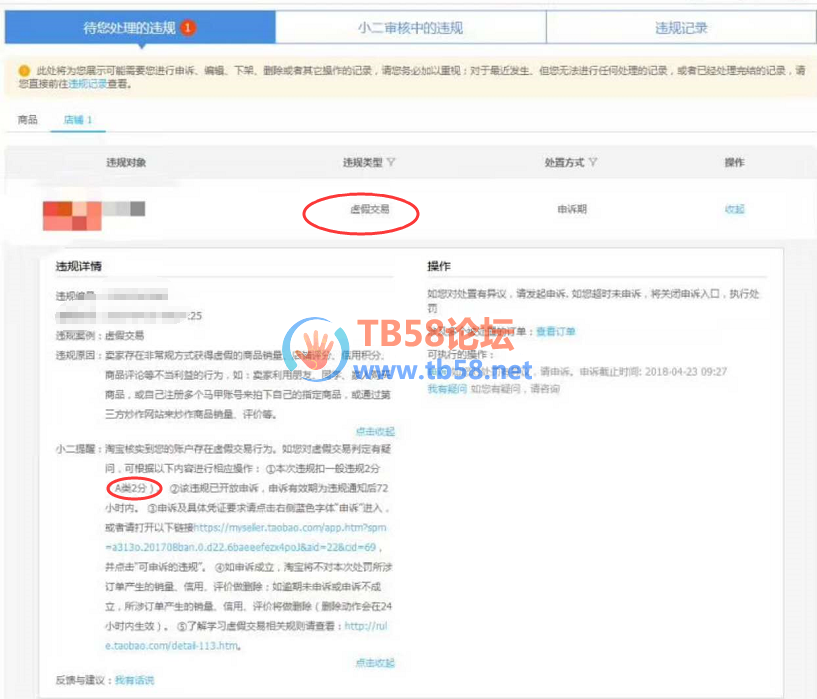Click the 我有疑问 link

447,389
